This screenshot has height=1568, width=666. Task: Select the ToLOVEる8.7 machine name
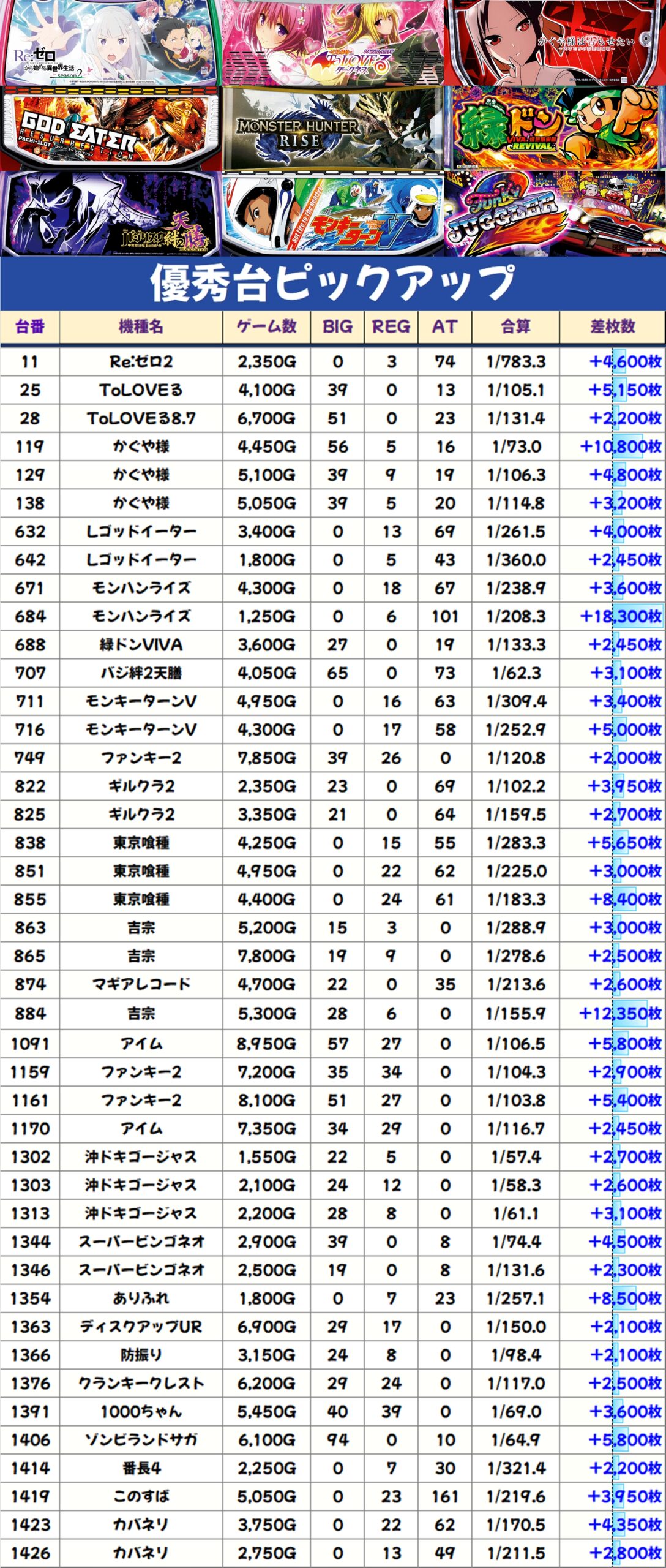(x=141, y=418)
